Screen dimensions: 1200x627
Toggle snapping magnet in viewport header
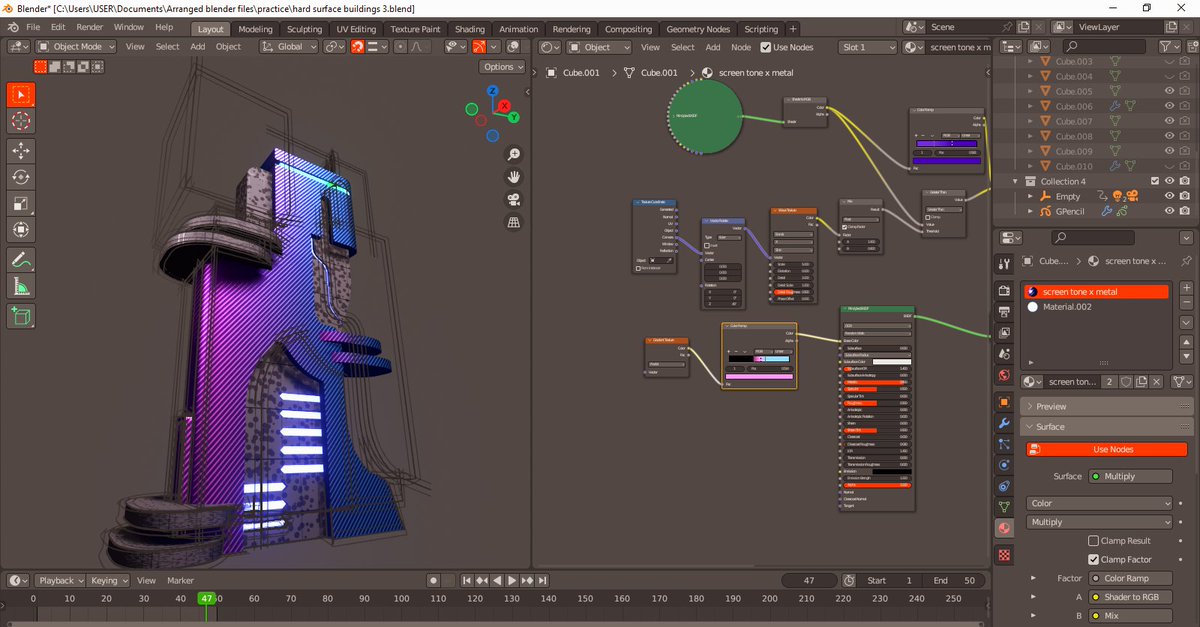pos(357,46)
